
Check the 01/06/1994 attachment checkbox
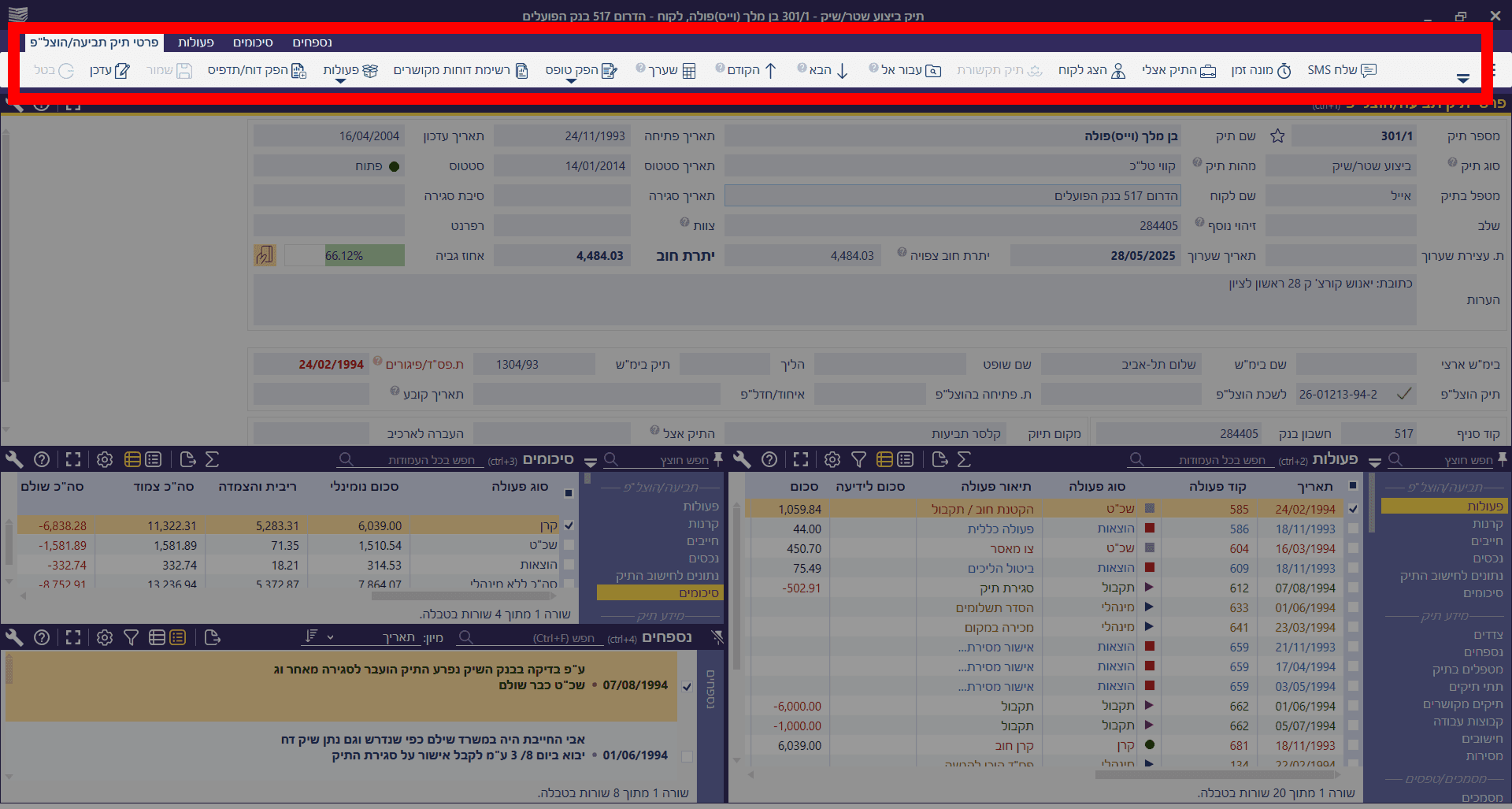(687, 756)
